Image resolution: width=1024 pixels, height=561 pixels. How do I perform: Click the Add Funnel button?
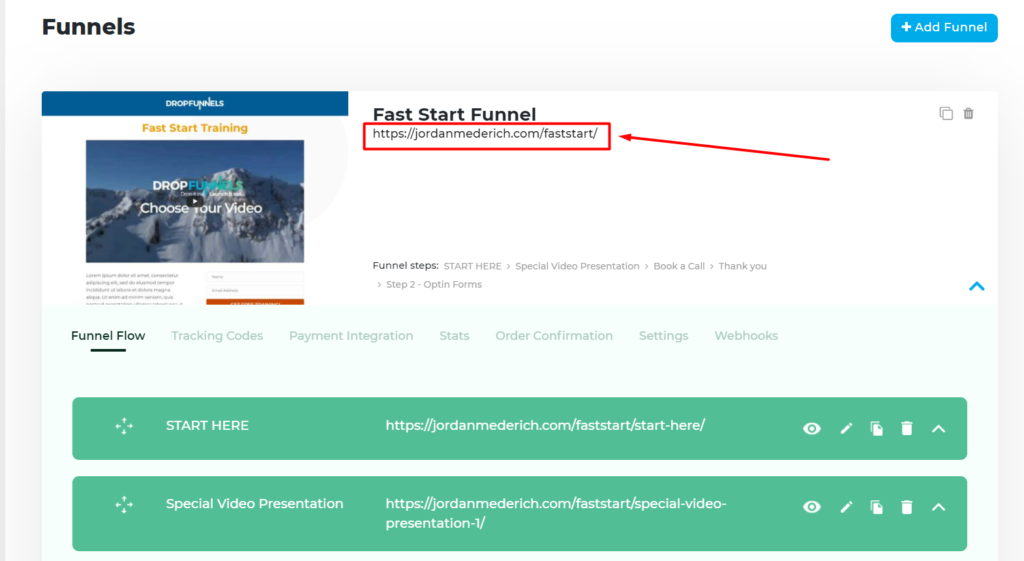click(x=944, y=27)
